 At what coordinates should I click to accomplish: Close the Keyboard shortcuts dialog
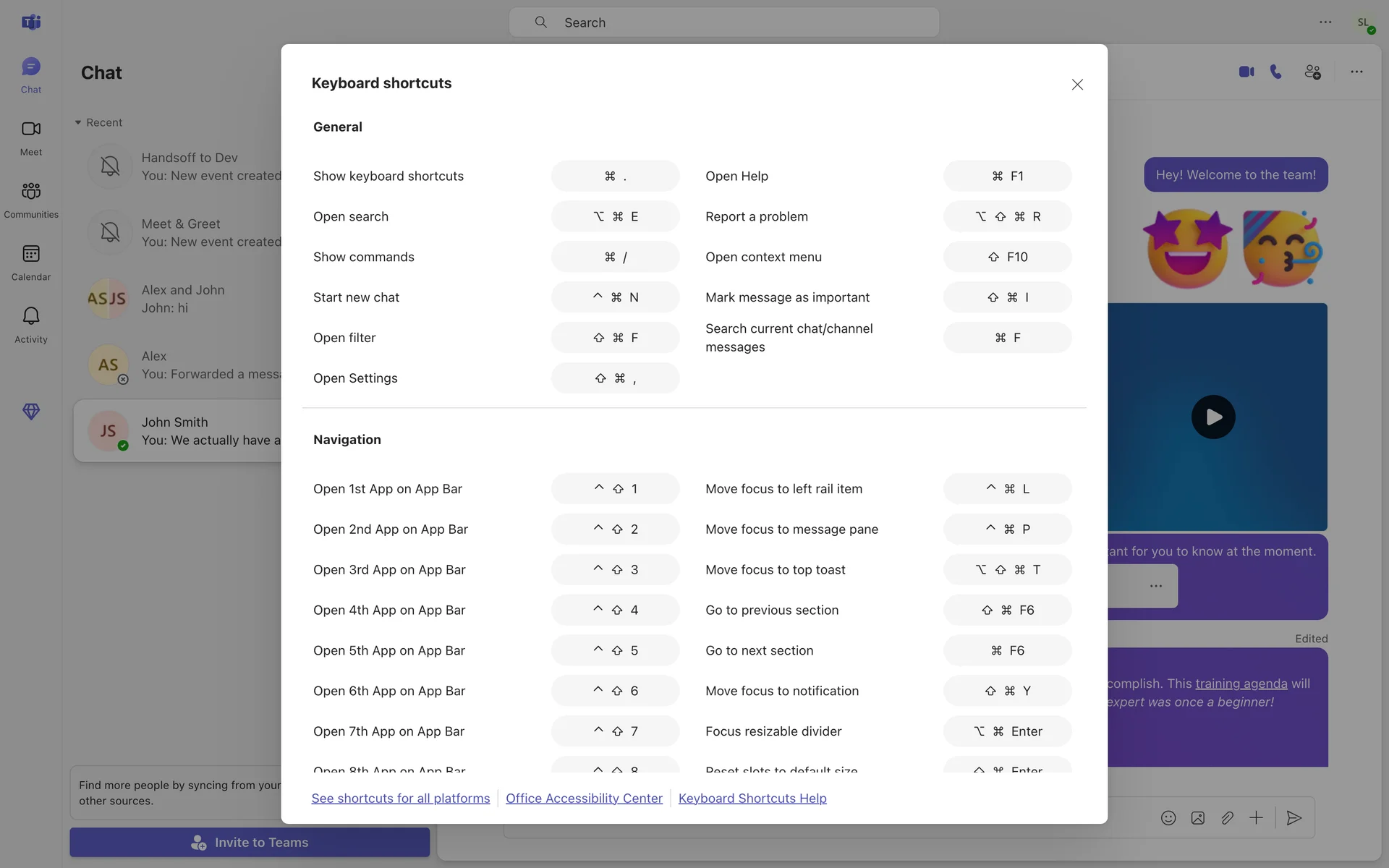point(1077,85)
